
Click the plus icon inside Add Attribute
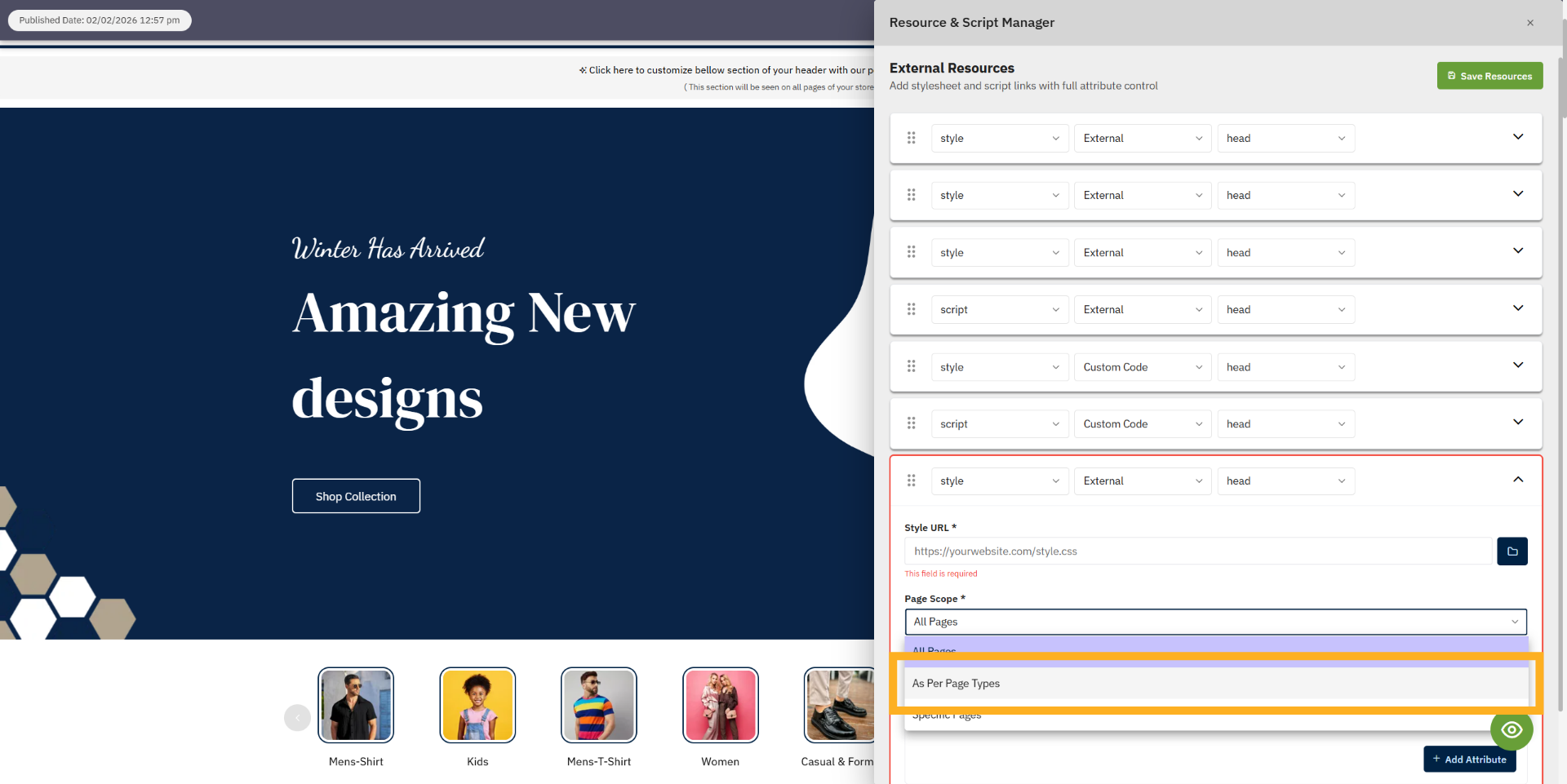click(1436, 759)
